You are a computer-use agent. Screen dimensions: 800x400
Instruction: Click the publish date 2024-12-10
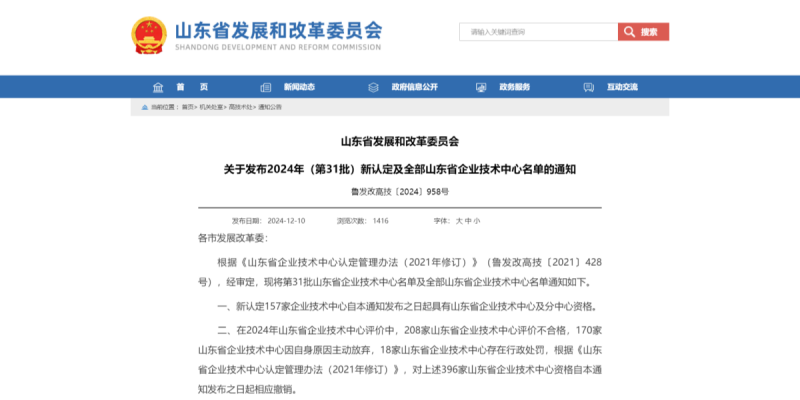(x=286, y=221)
